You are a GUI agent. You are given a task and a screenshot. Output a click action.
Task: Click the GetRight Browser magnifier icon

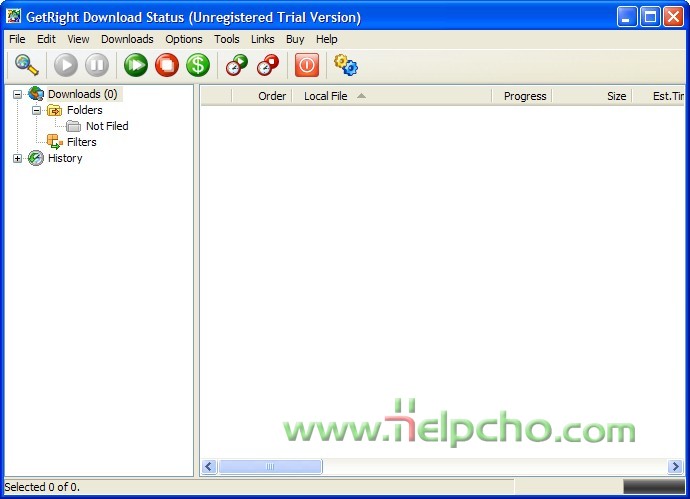26,65
